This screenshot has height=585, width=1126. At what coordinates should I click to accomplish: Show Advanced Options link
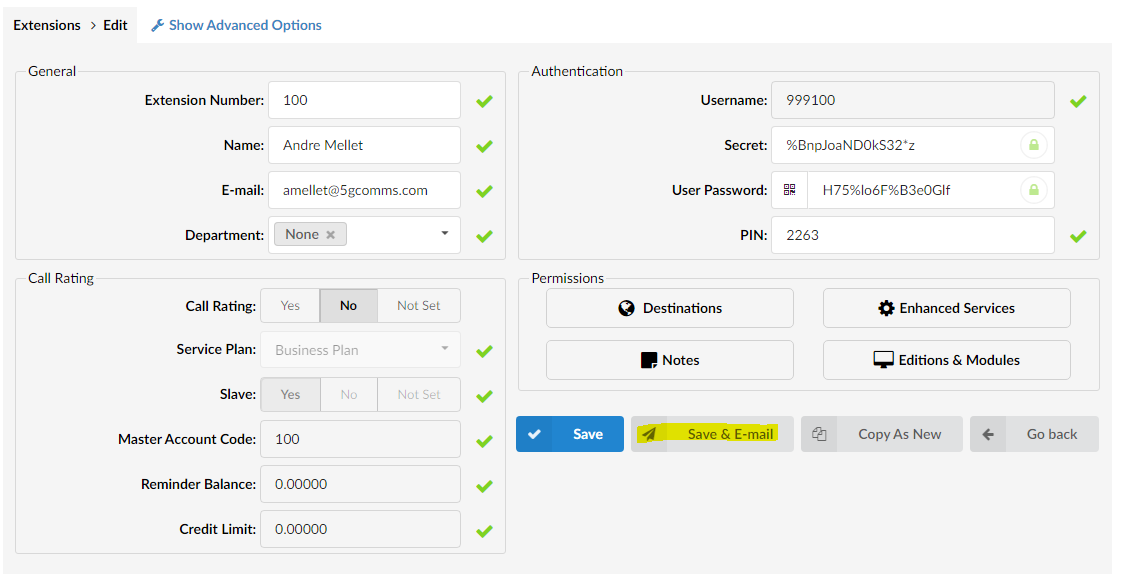245,25
